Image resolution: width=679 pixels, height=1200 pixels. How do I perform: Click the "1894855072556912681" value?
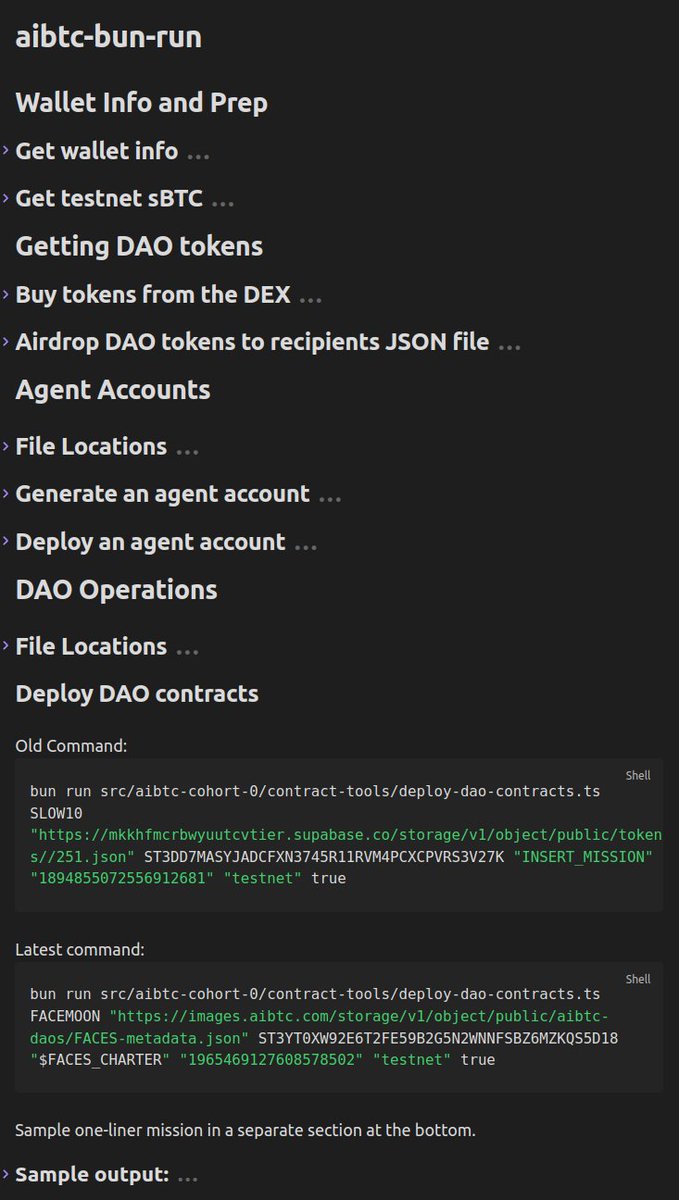(x=122, y=878)
